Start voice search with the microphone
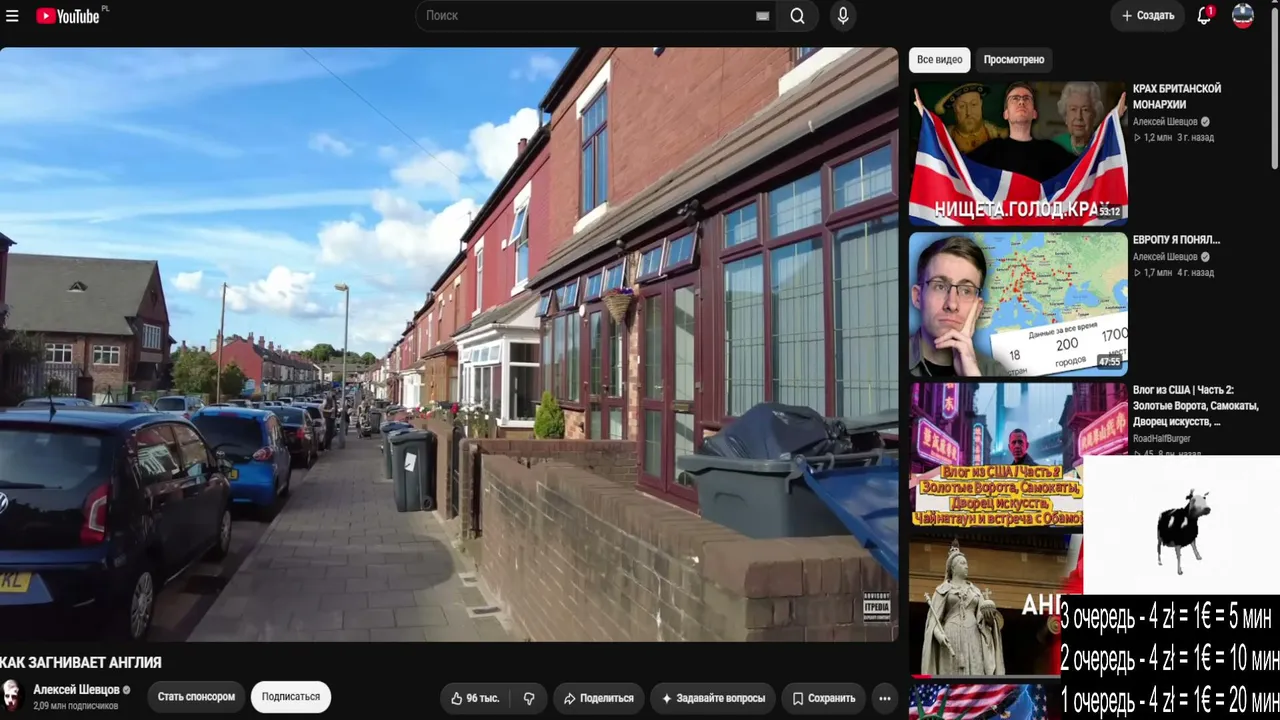The width and height of the screenshot is (1280, 720). [843, 16]
